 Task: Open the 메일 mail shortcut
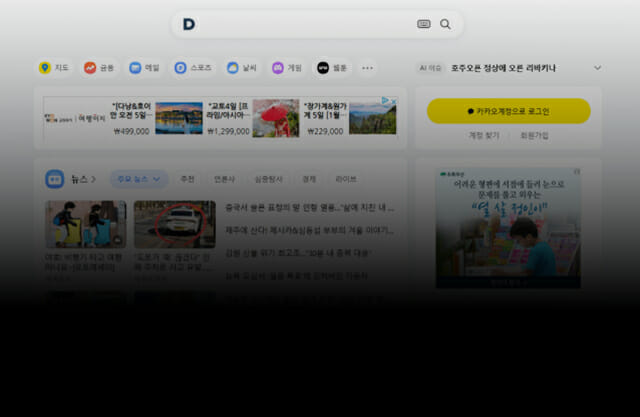[x=144, y=68]
